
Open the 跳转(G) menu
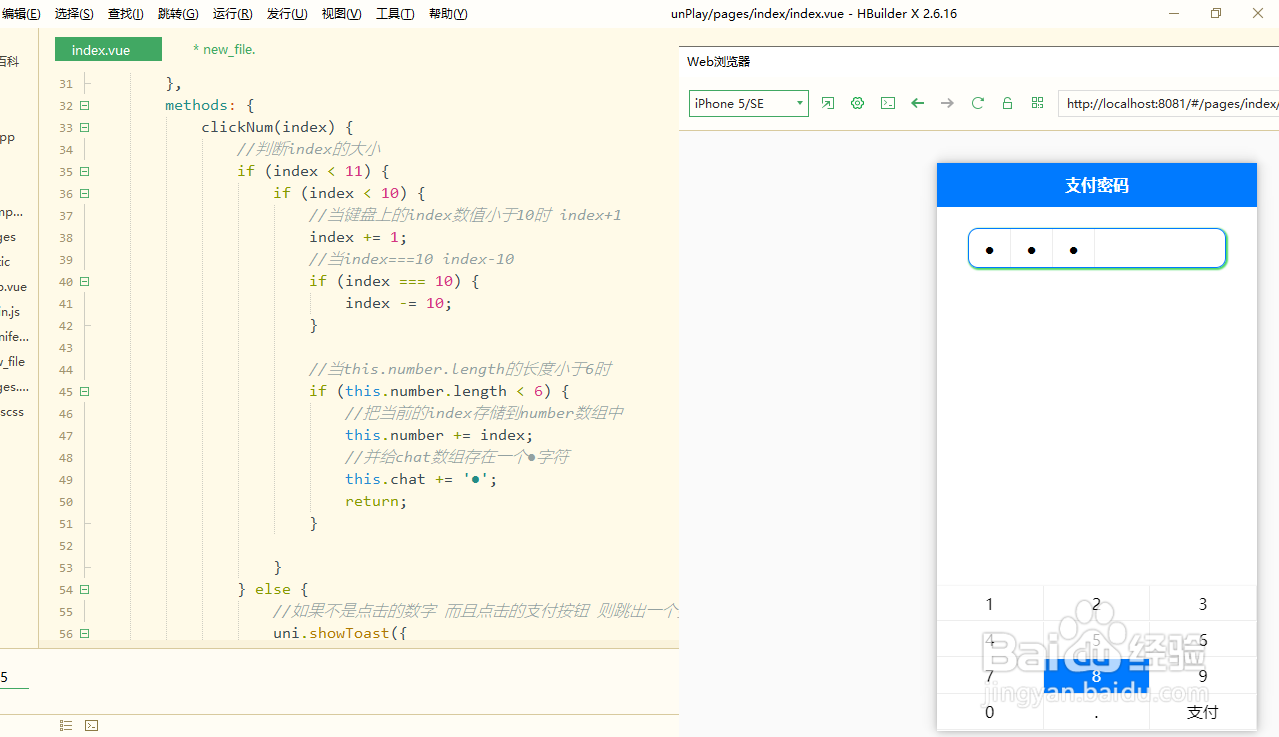178,14
